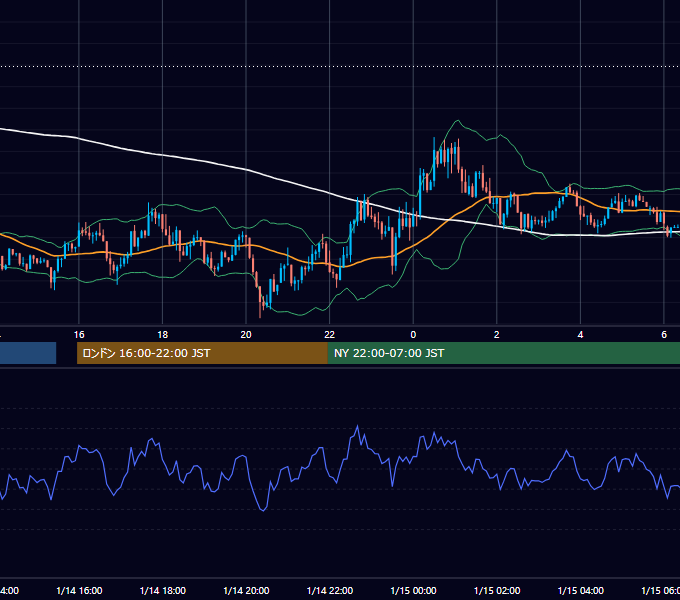Click the unlabeled blue session bar
The height and width of the screenshot is (600, 680).
pos(28,353)
